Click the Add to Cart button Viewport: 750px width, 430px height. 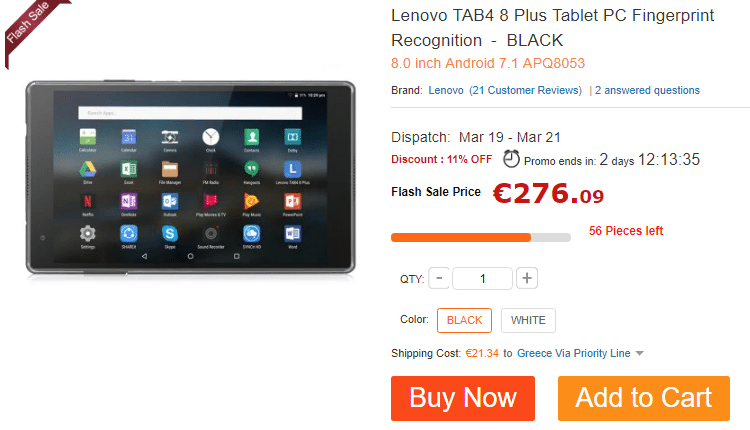click(x=644, y=398)
